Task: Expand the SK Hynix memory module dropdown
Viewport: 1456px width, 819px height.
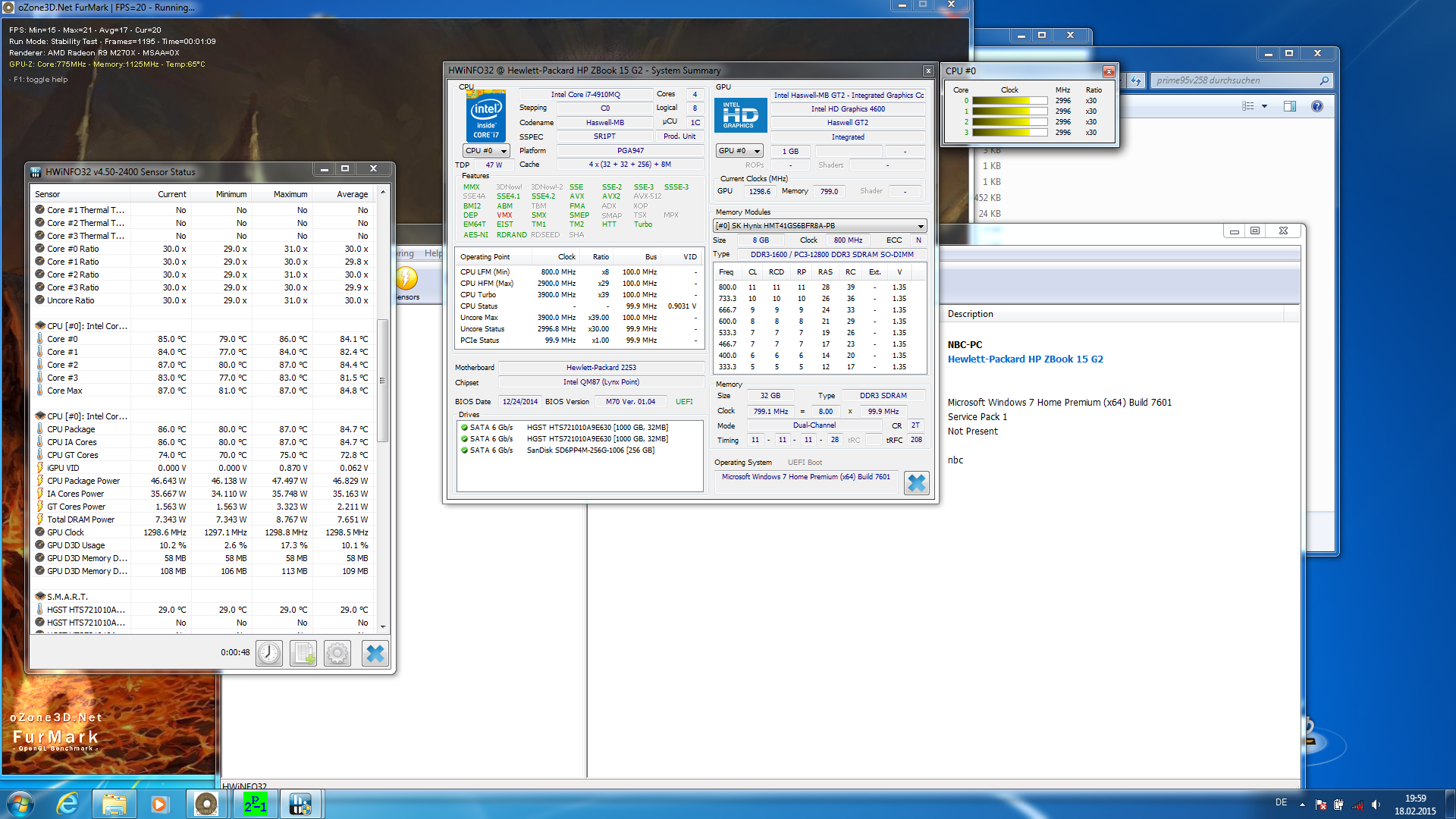Action: [921, 226]
